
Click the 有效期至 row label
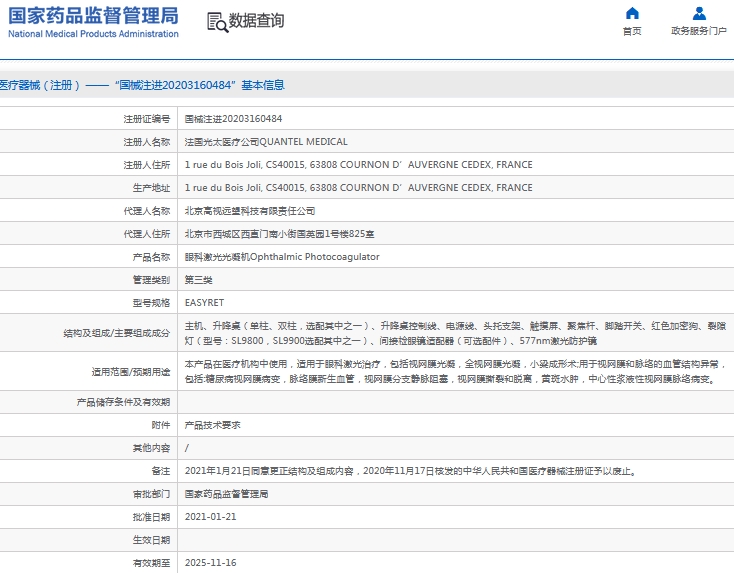click(x=151, y=563)
